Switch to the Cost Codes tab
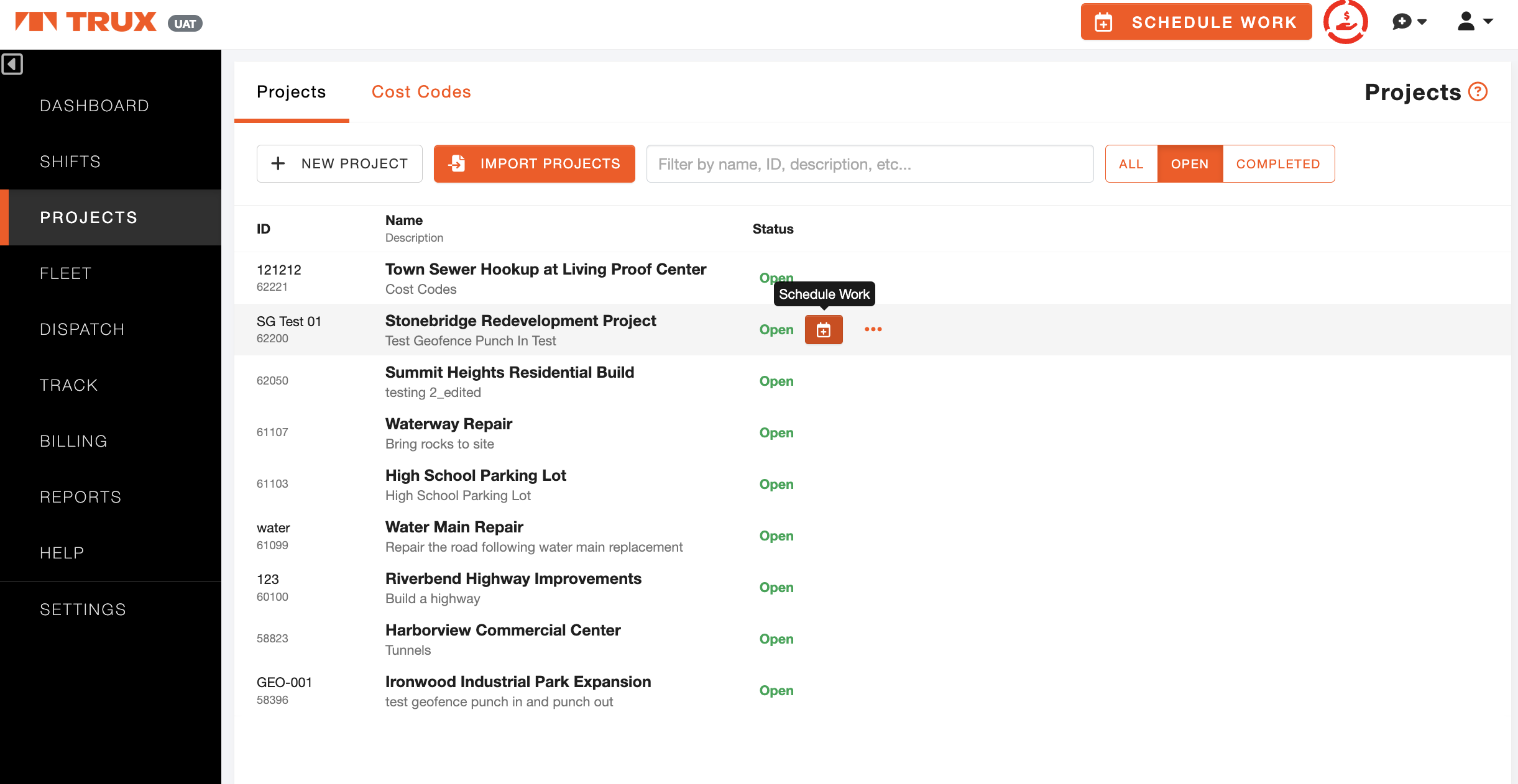This screenshot has width=1518, height=784. coord(421,92)
